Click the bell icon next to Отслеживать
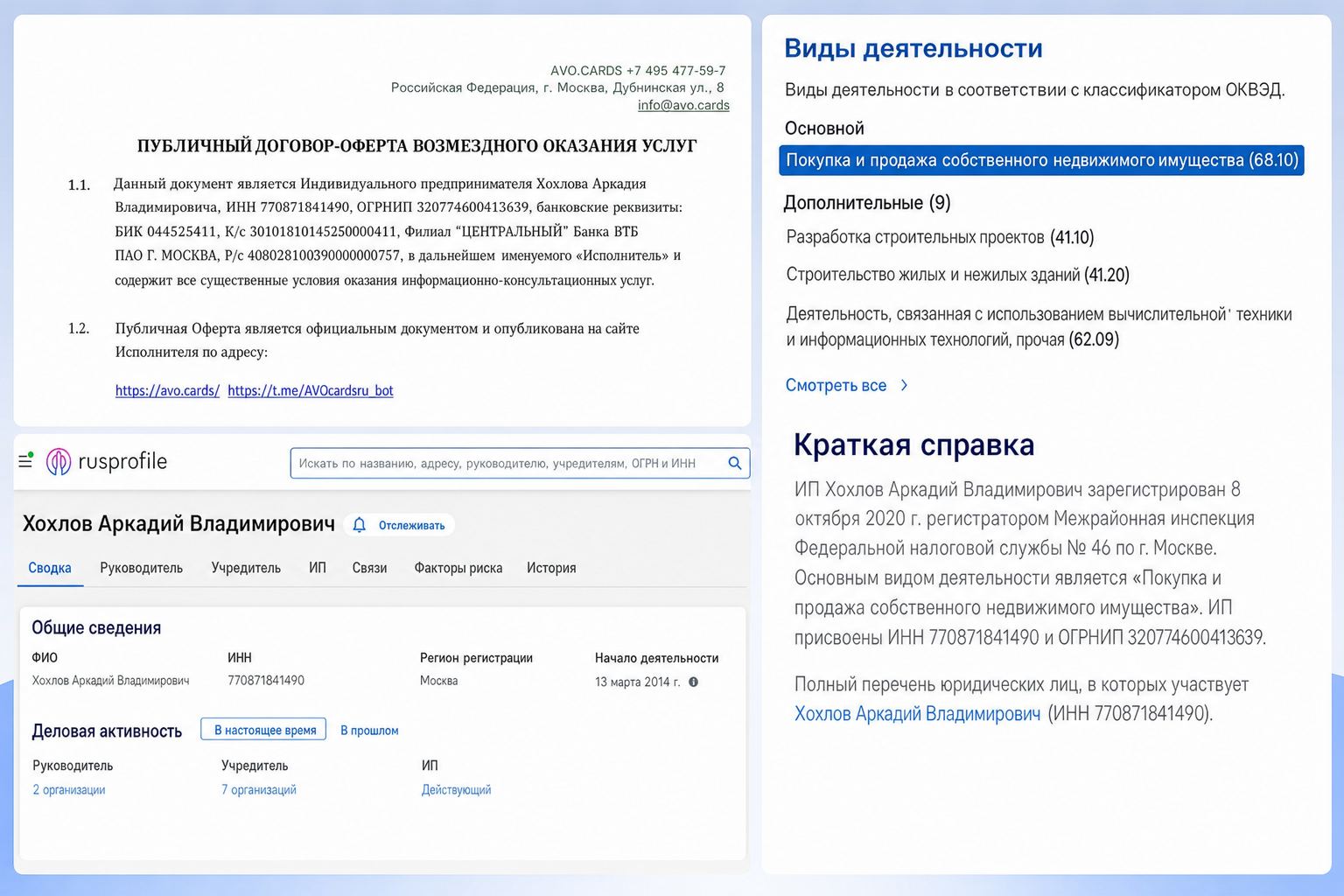This screenshot has width=1344, height=896. coord(359,525)
